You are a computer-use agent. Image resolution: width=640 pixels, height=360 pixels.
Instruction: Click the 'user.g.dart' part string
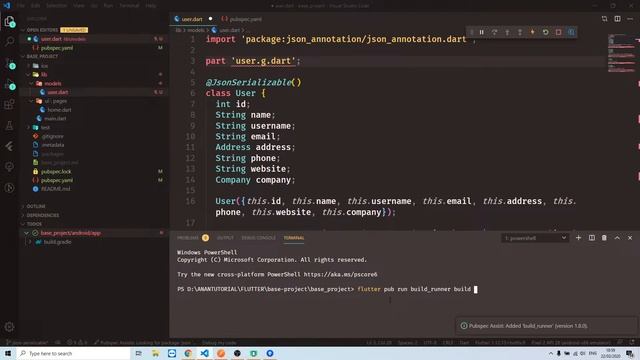click(263, 61)
